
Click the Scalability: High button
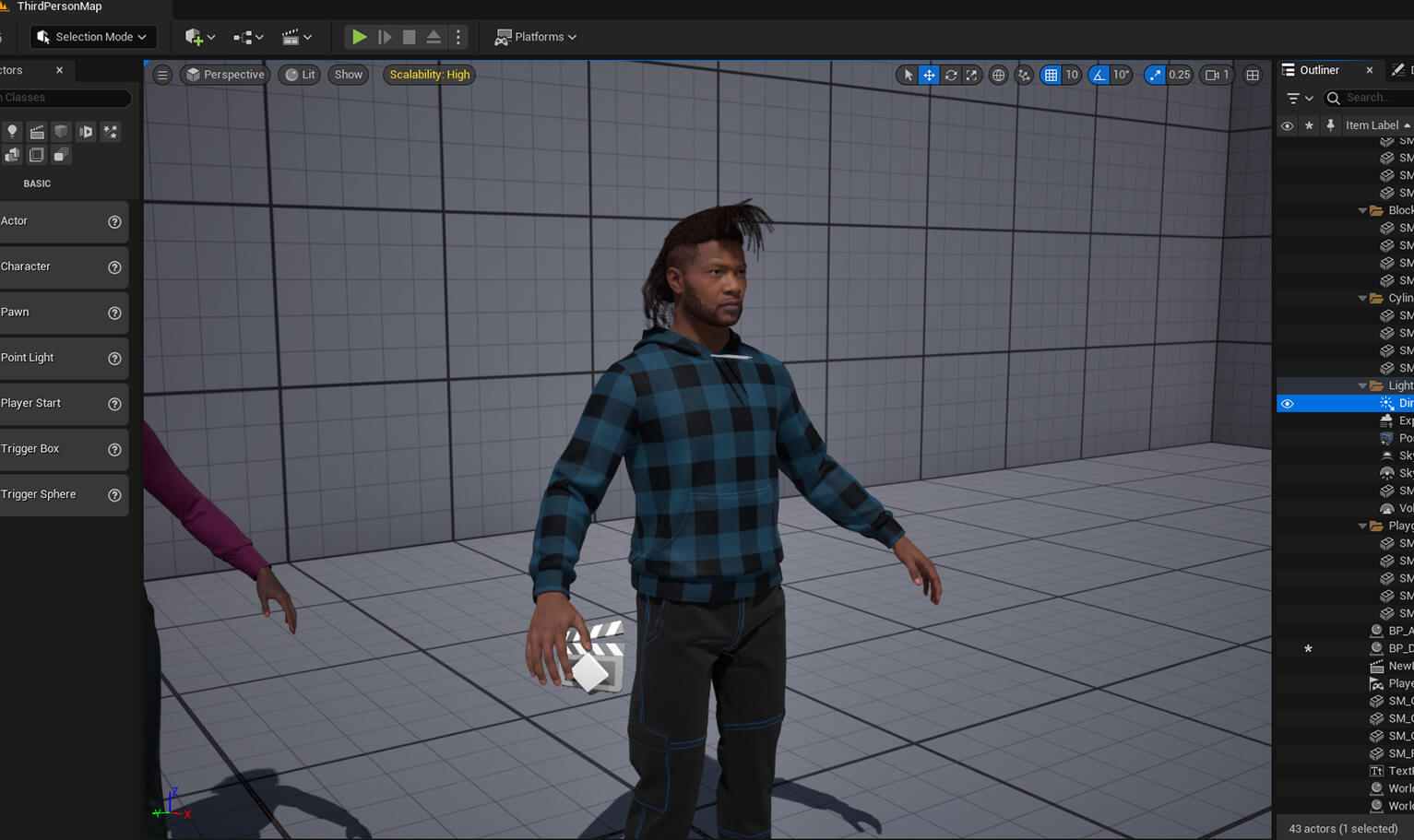[429, 75]
